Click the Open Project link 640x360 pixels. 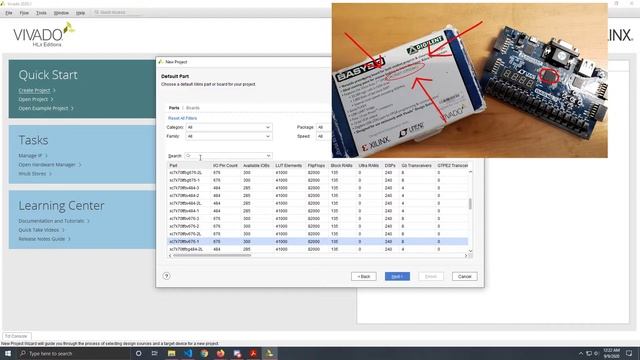tap(33, 99)
